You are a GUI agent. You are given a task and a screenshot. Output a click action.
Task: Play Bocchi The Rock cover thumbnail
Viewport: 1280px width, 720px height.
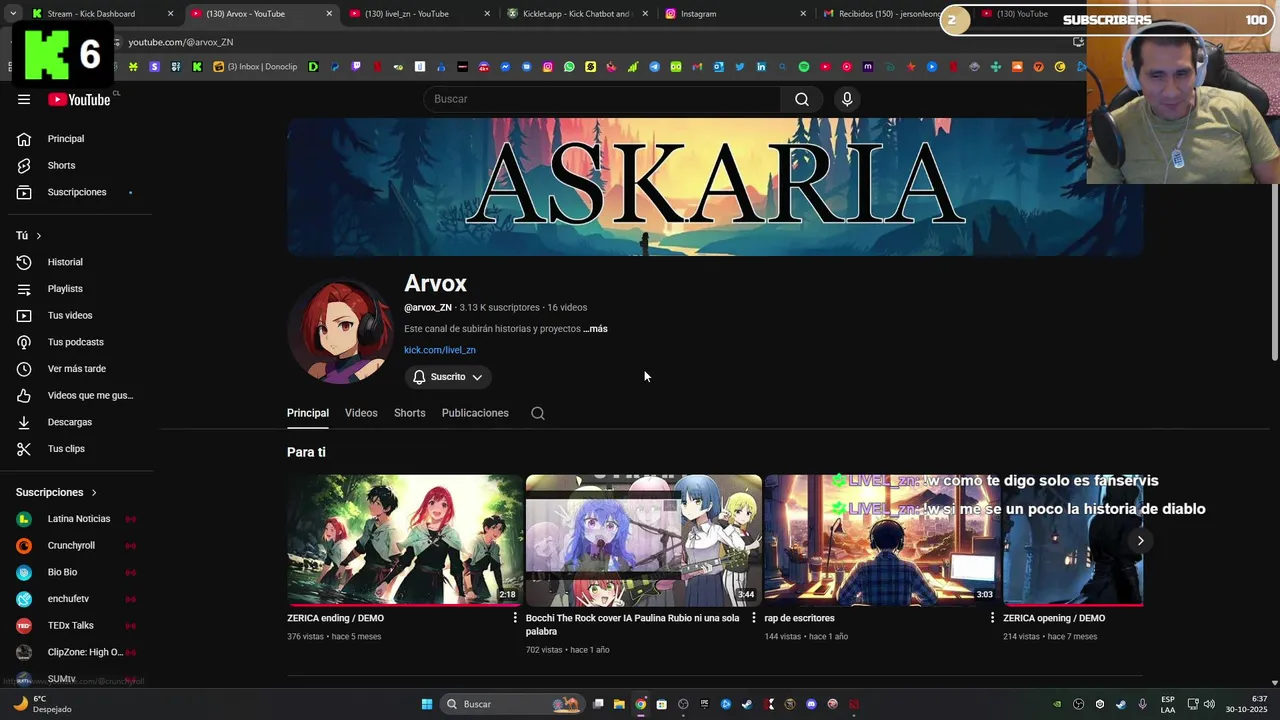pyautogui.click(x=644, y=540)
